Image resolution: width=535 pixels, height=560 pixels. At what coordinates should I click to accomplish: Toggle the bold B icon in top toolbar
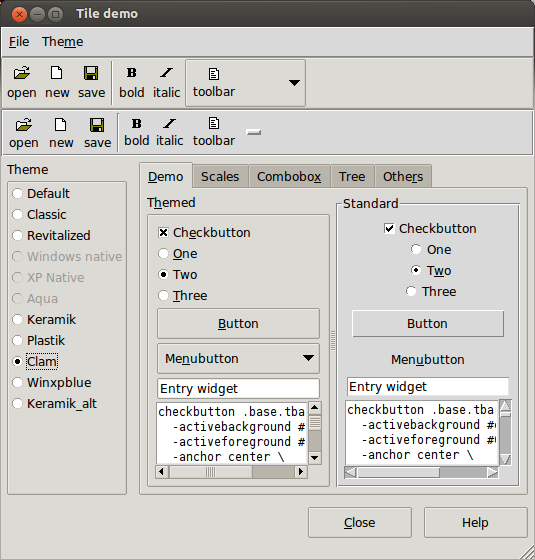click(x=131, y=73)
